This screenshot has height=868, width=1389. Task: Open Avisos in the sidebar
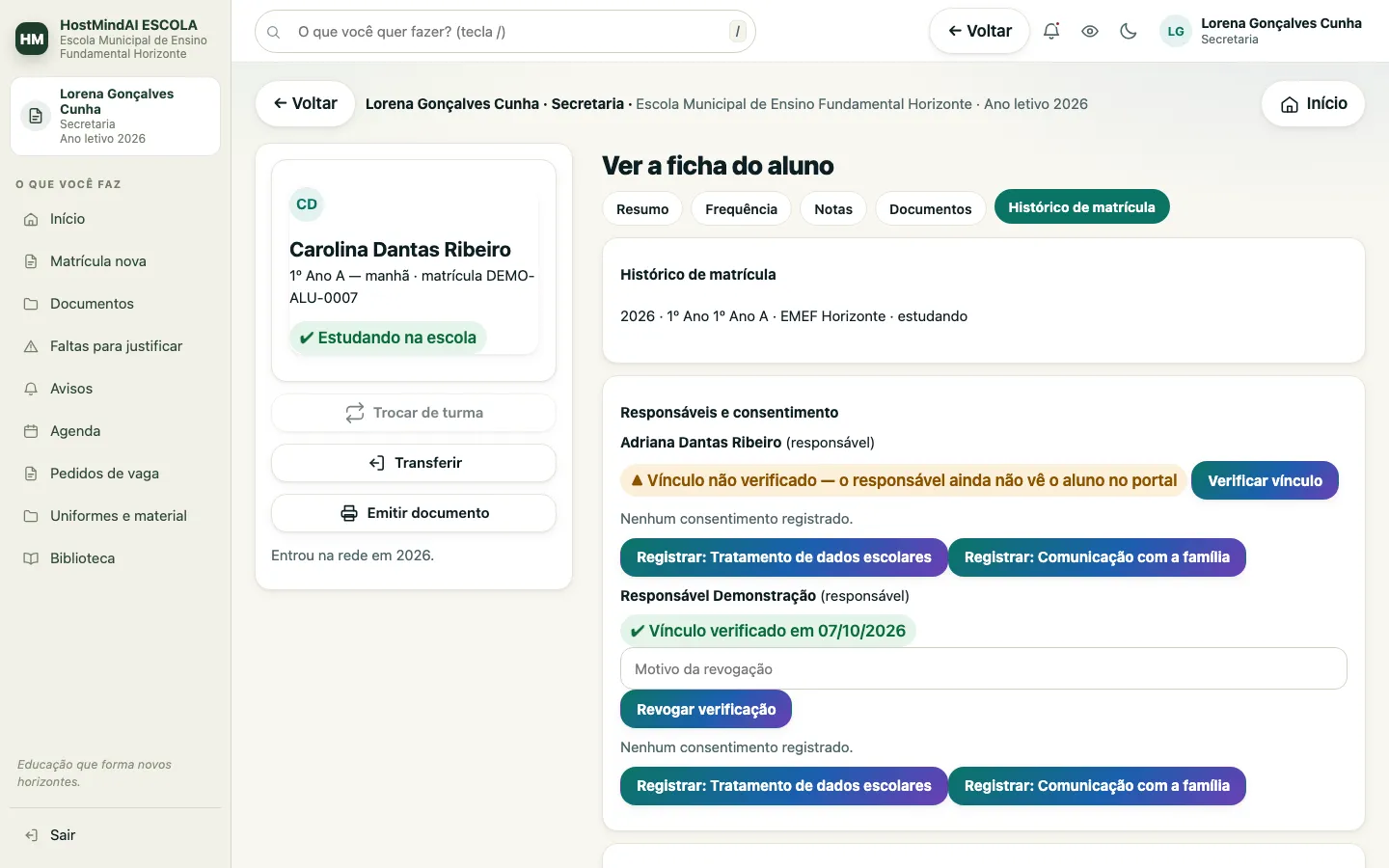(x=116, y=389)
